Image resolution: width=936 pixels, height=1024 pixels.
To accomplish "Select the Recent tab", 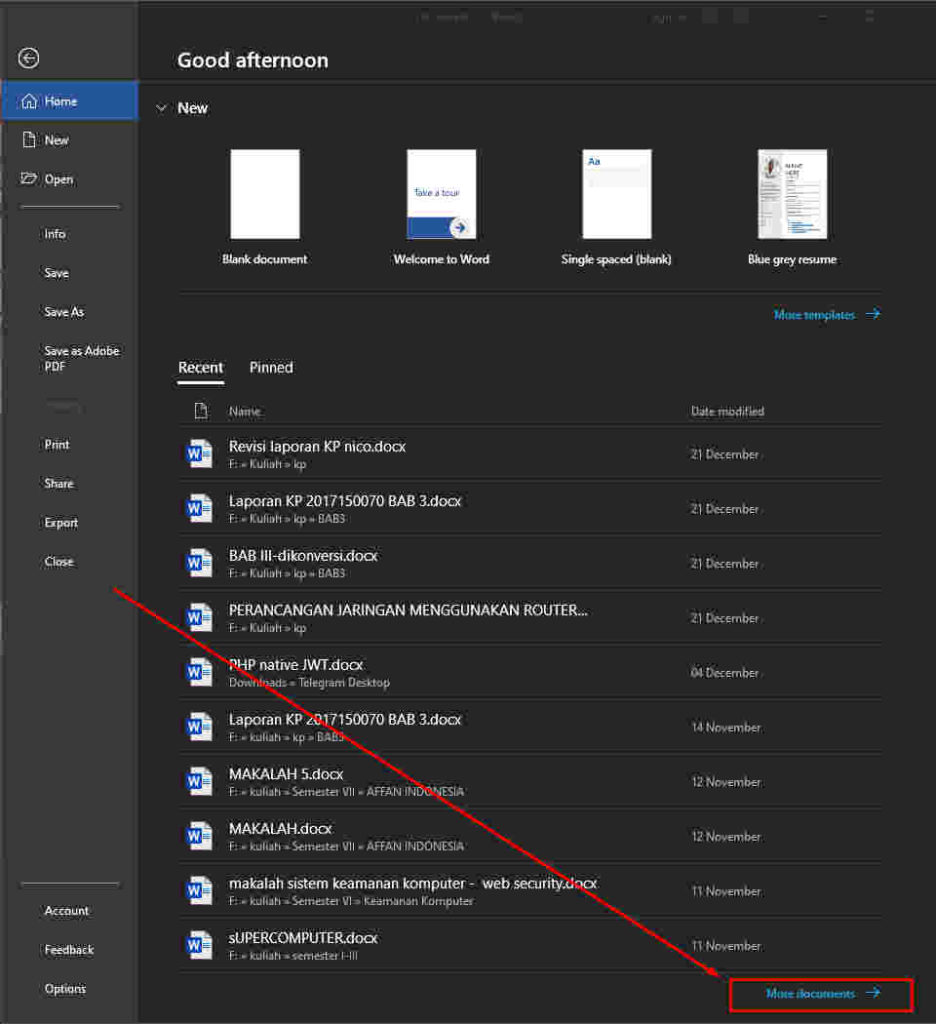I will 200,368.
